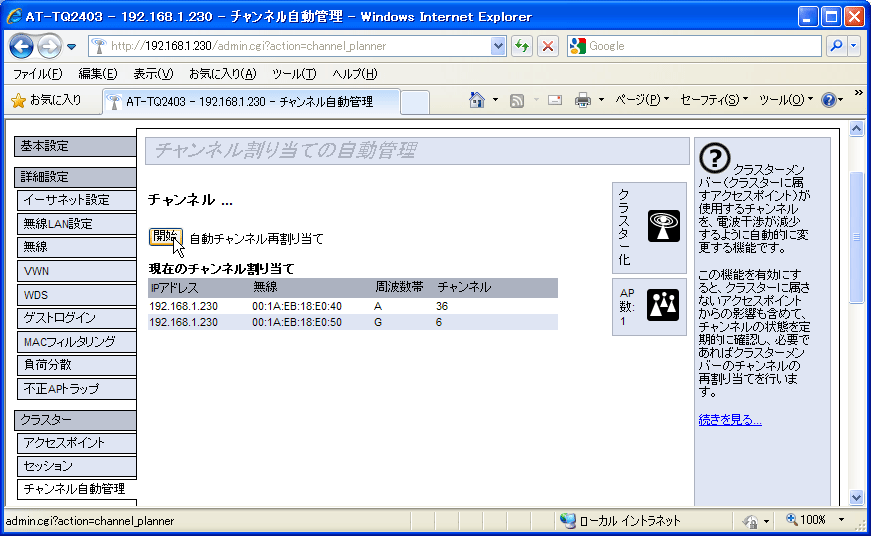The width and height of the screenshot is (871, 536).
Task: Open the お気に入り(A) menu
Action: point(223,74)
